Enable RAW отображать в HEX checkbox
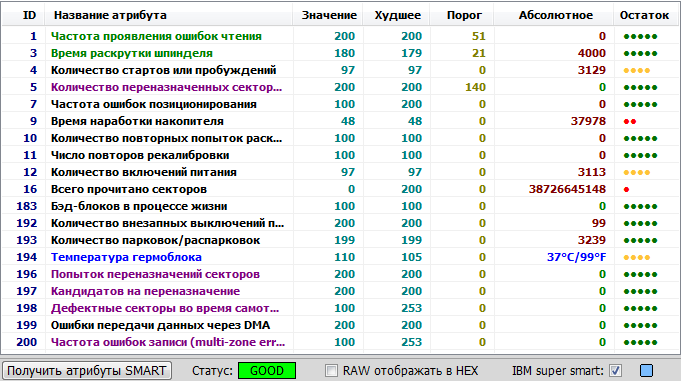Screen dimensions: 681x381 pyautogui.click(x=331, y=371)
